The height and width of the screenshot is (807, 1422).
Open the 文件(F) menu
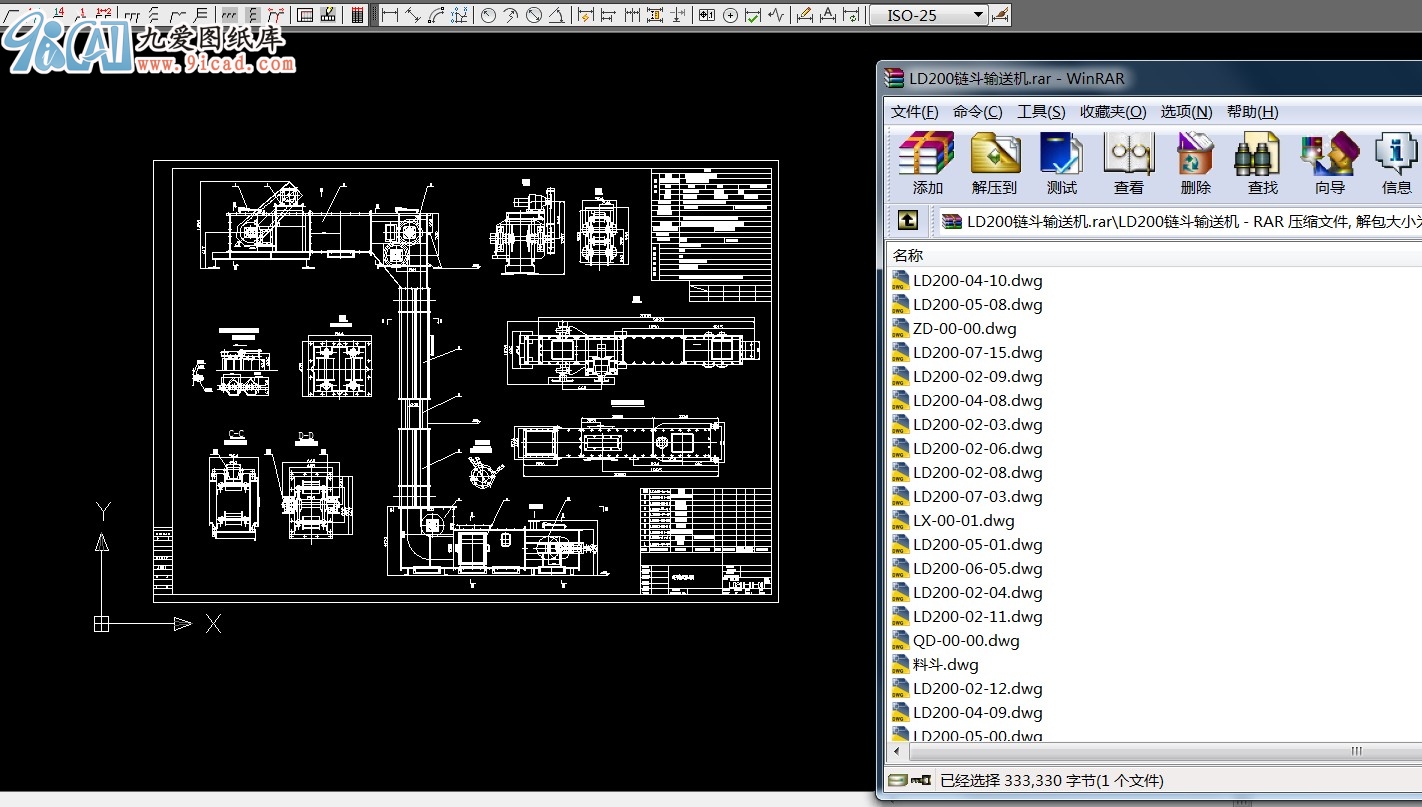point(915,112)
